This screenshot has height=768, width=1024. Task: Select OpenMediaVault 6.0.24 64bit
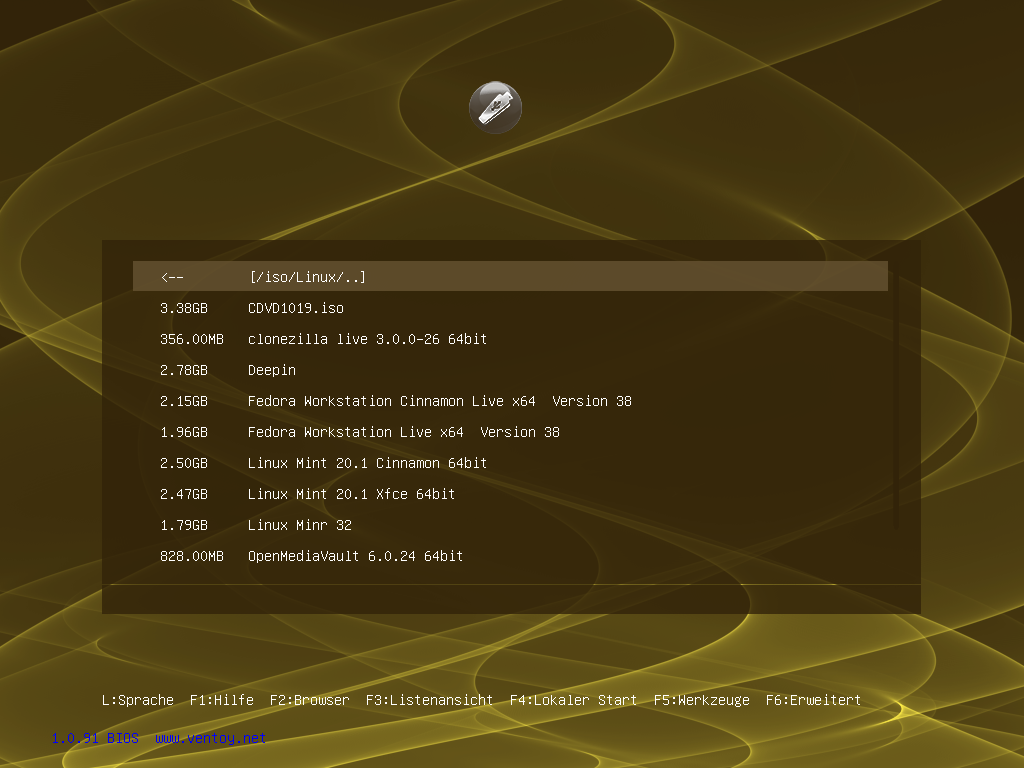510,556
